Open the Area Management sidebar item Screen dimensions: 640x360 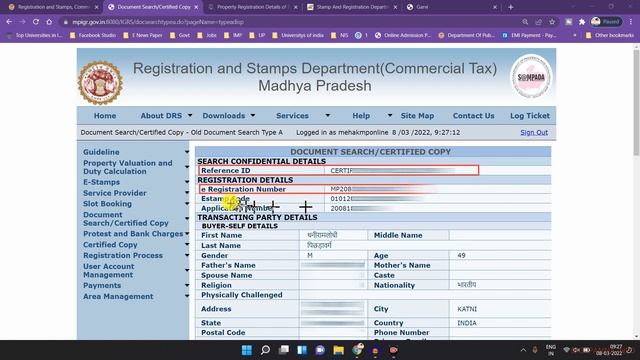click(118, 297)
